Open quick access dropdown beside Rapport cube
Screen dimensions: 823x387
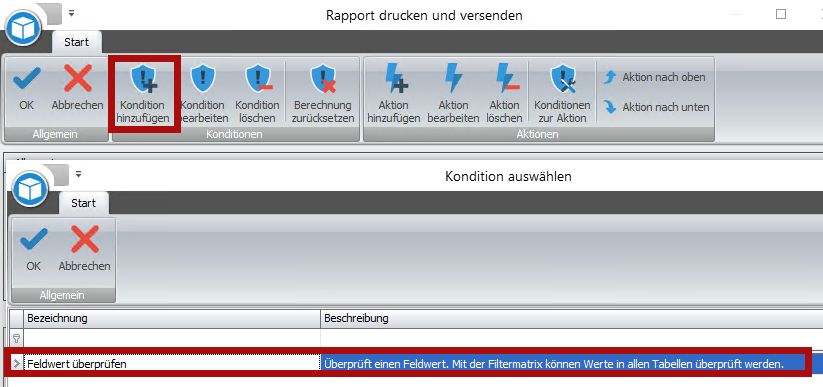pyautogui.click(x=71, y=13)
